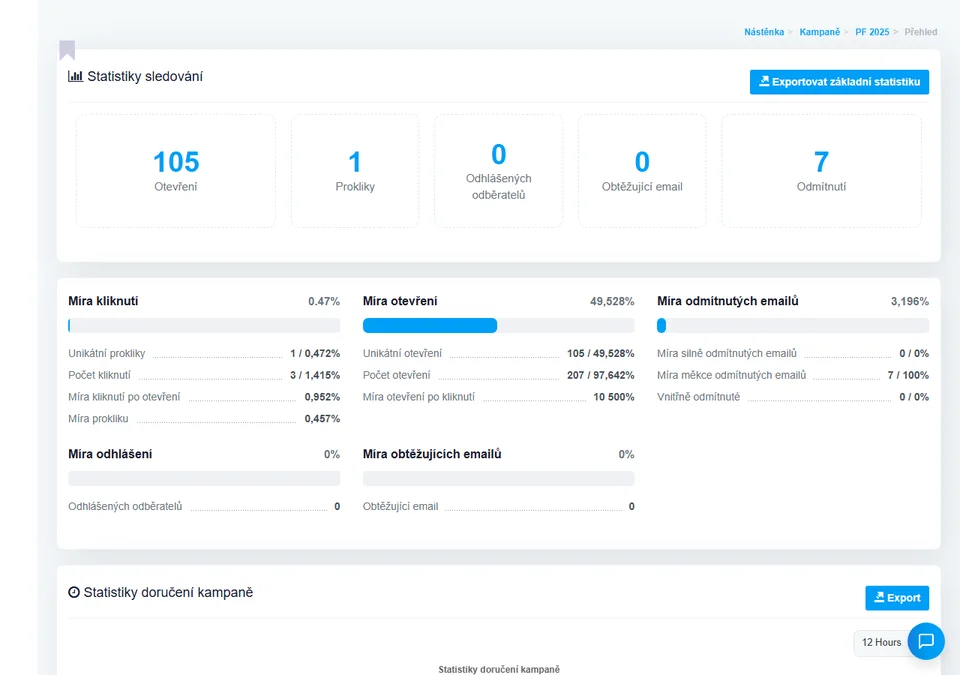The width and height of the screenshot is (960, 675).
Task: Select the '7 Odmítnutí' statistic card
Action: [x=820, y=170]
